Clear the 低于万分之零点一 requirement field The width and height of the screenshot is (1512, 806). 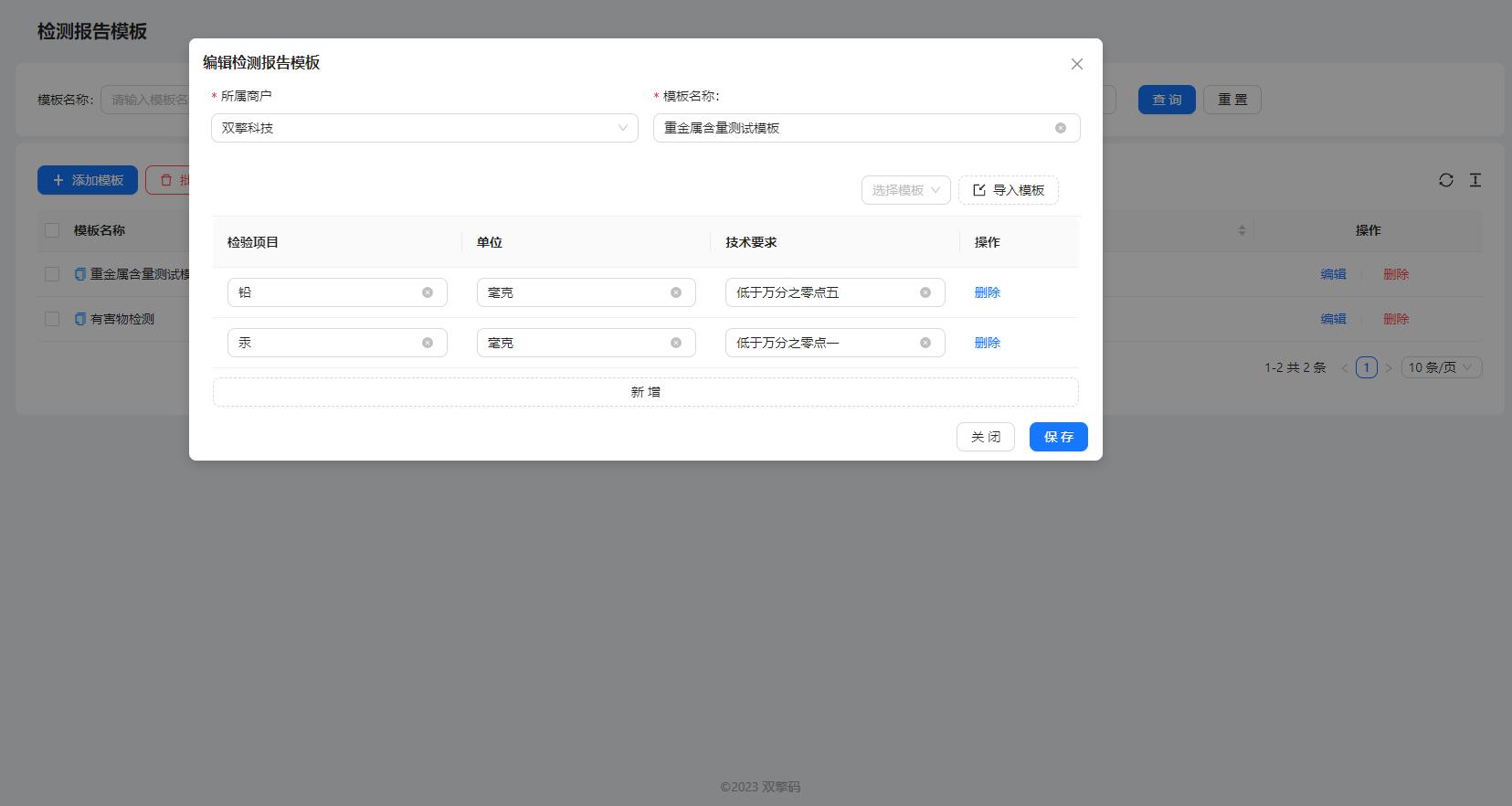925,343
